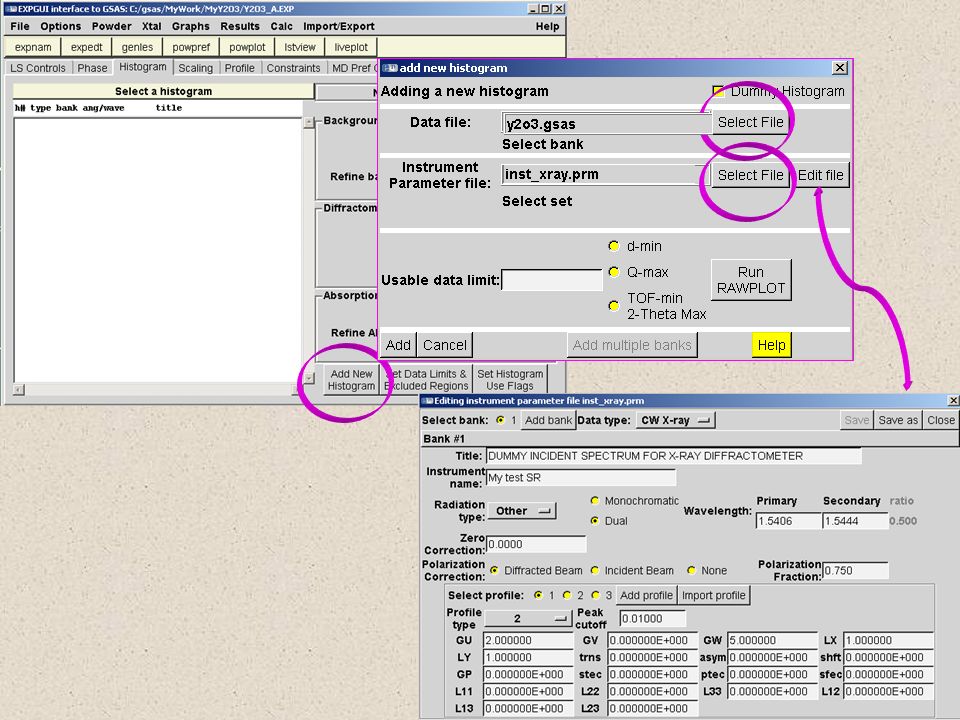The height and width of the screenshot is (720, 960).
Task: Click the Add bank button
Action: (548, 420)
